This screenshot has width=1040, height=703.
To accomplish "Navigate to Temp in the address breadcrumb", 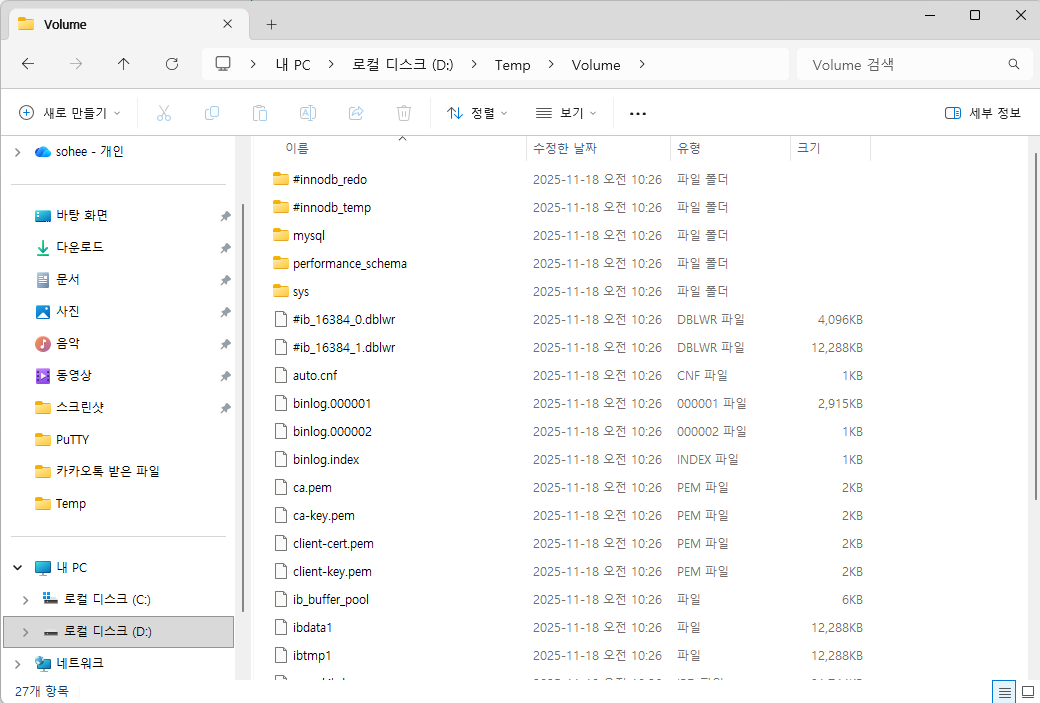I will tap(512, 65).
